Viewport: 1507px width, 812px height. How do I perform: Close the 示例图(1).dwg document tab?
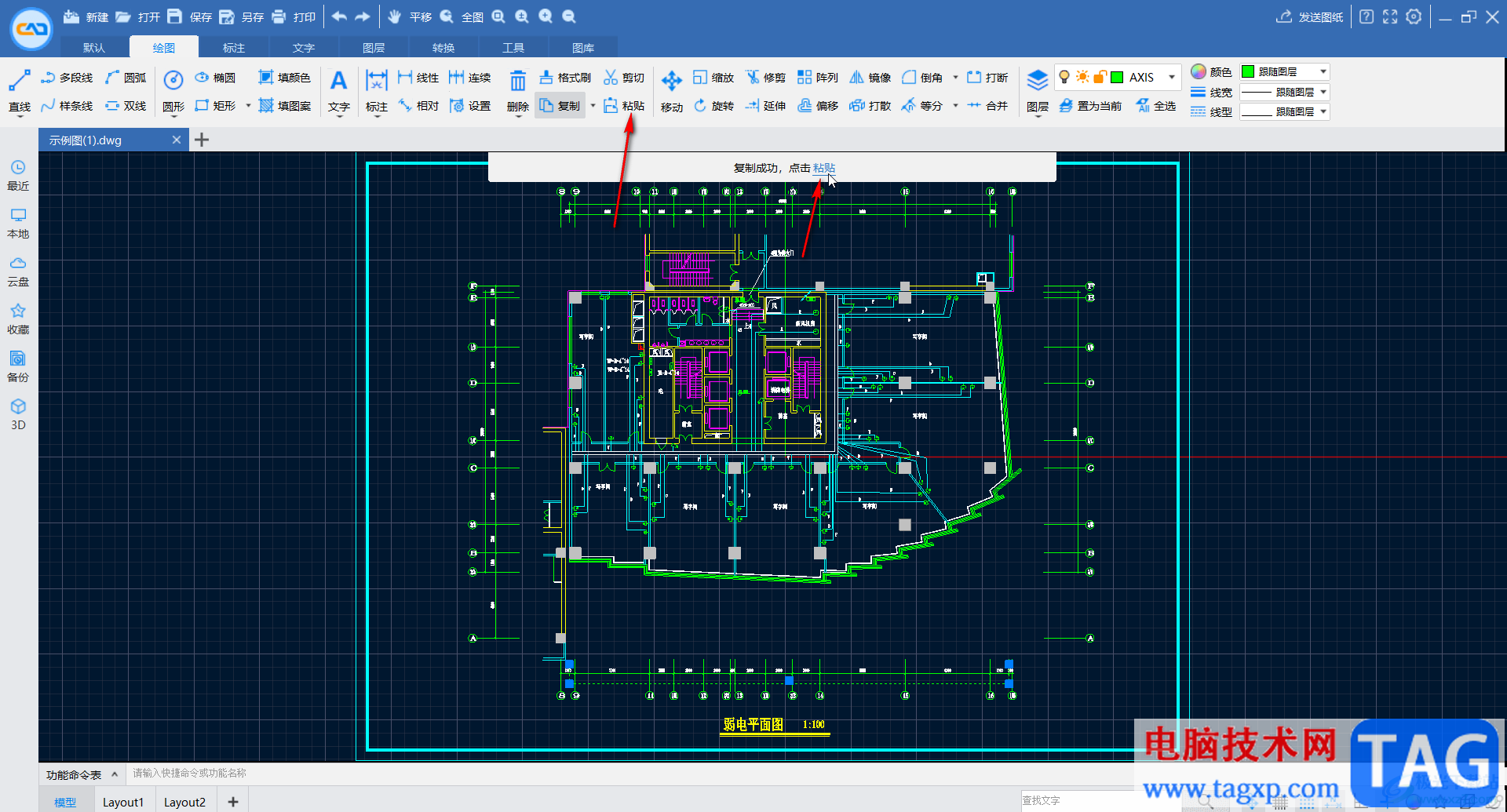coord(177,140)
